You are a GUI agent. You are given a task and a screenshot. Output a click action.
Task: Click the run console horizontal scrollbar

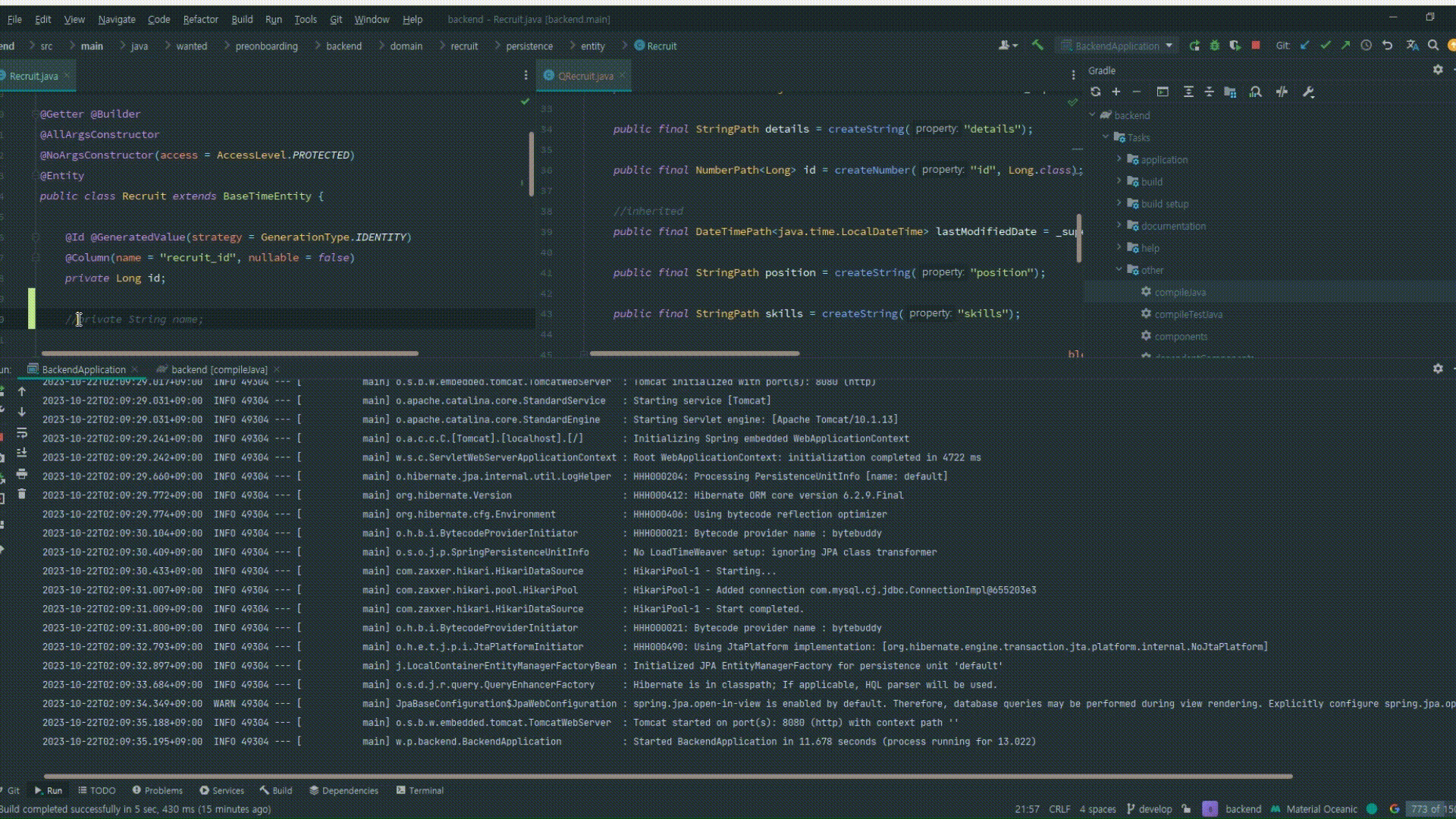[667, 776]
